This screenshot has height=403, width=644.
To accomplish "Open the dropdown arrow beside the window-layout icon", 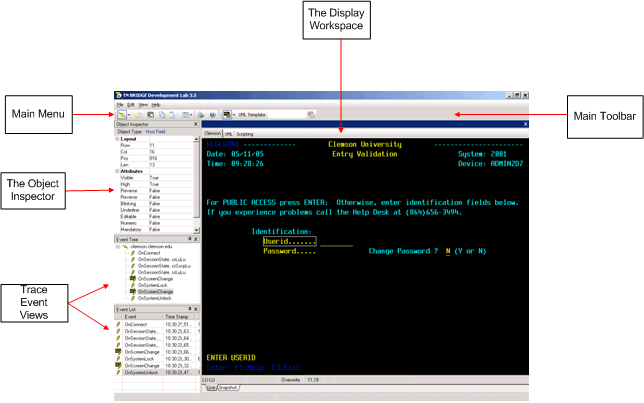I will pyautogui.click(x=191, y=115).
